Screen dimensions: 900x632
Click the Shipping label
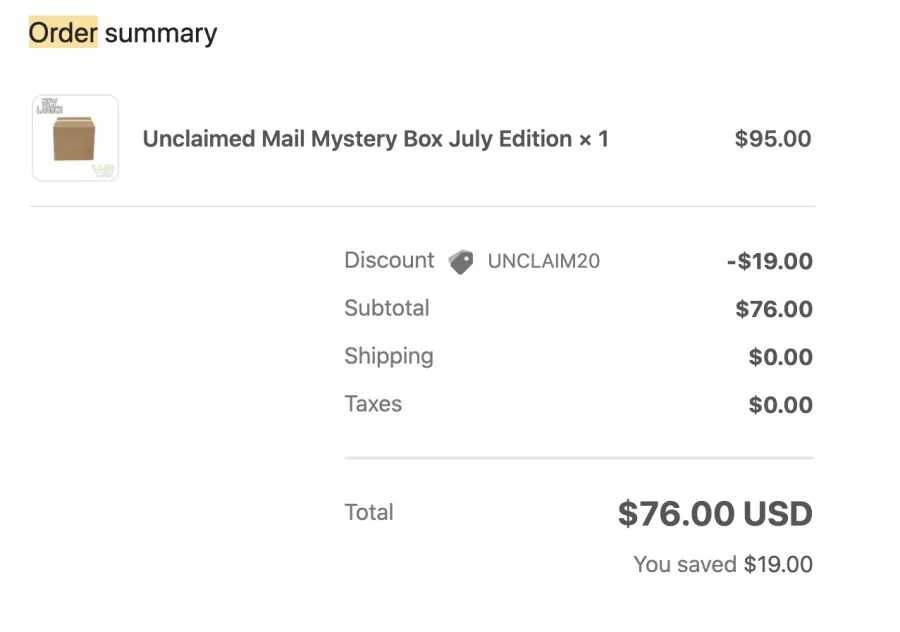[389, 356]
